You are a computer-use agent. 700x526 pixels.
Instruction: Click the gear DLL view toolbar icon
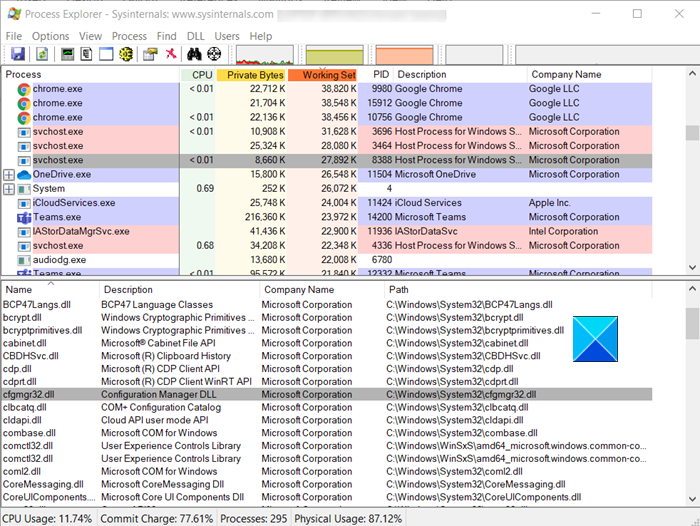128,54
